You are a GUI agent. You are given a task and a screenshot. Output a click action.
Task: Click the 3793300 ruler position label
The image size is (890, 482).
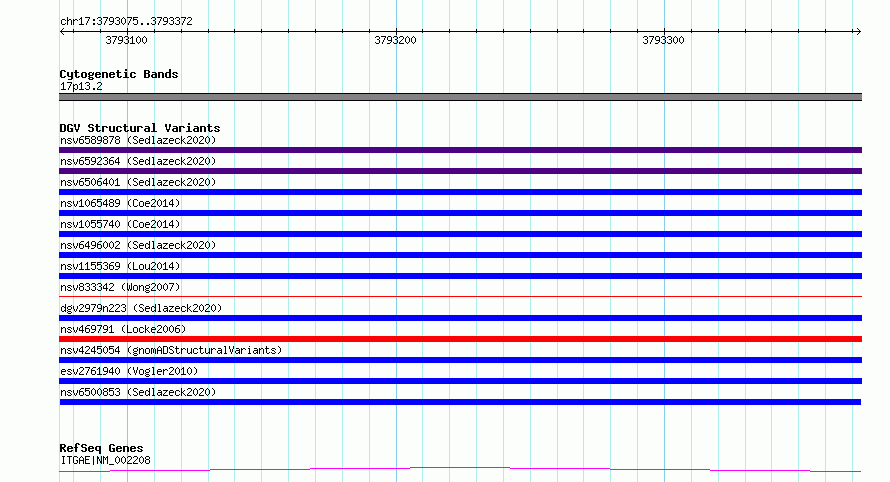663,40
